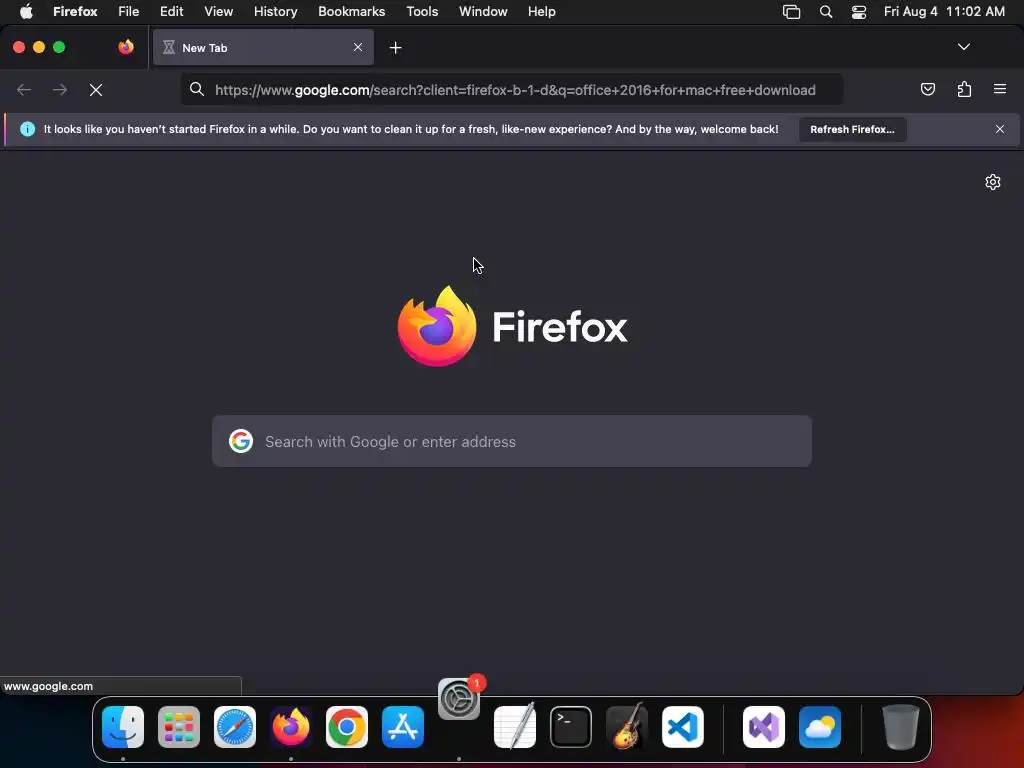Click the info icon in notification bar
The image size is (1024, 768).
[x=27, y=129]
